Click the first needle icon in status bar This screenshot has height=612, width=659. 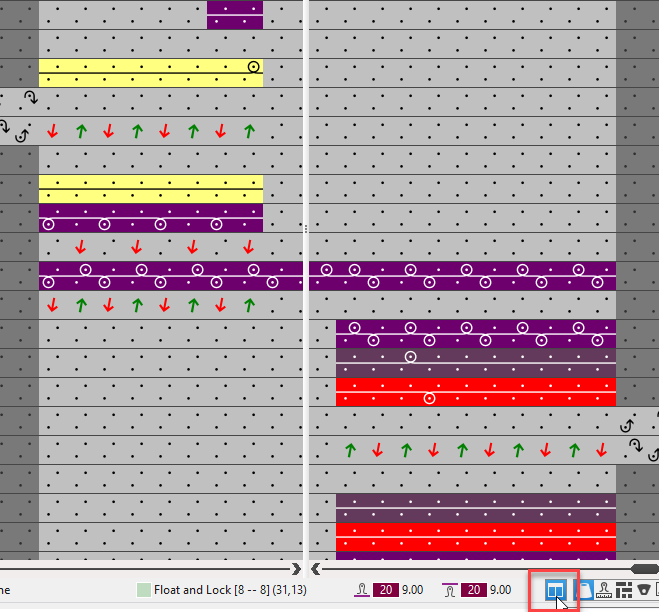click(360, 591)
